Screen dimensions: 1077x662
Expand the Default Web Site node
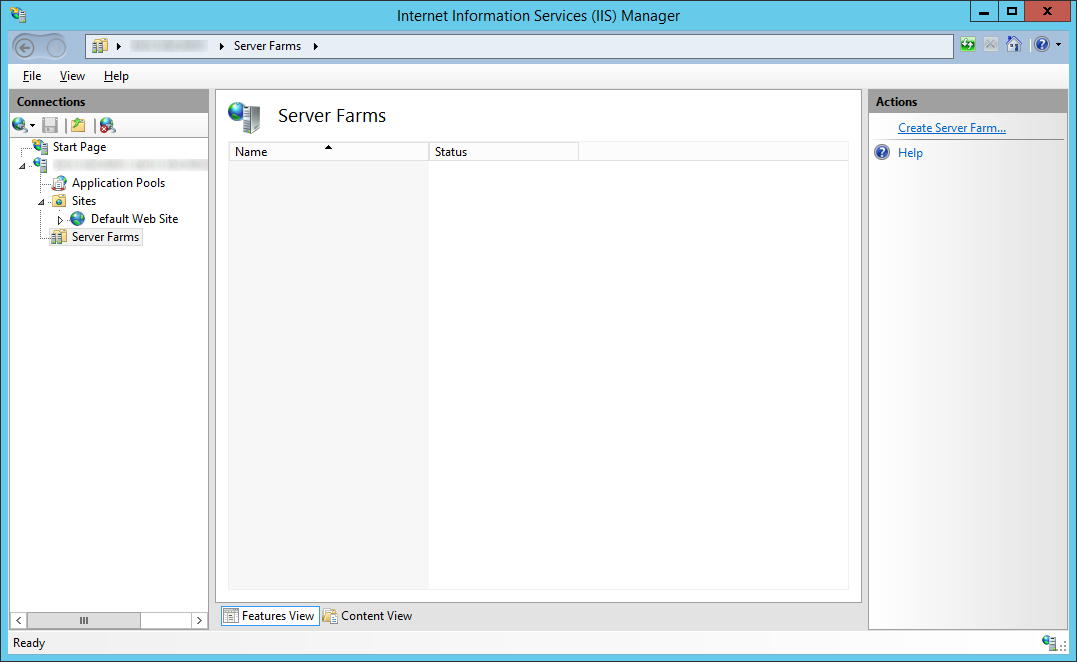pyautogui.click(x=60, y=220)
